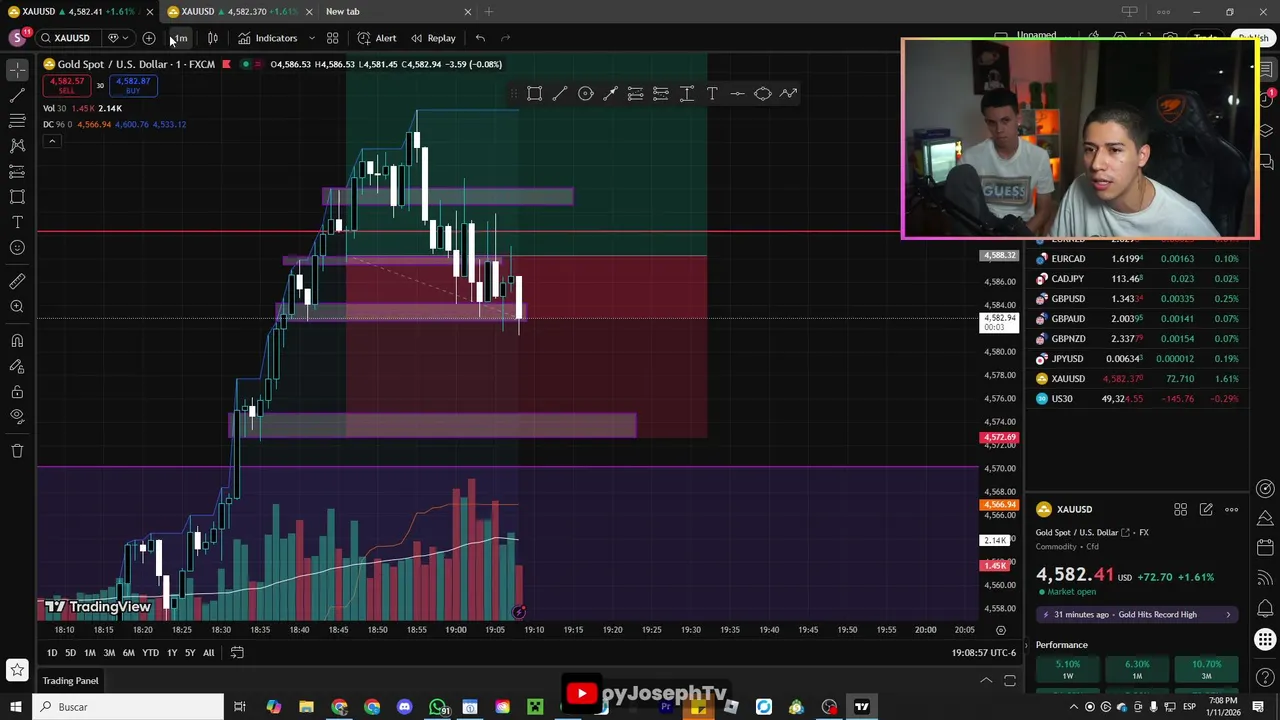The image size is (1280, 720).
Task: Open the forecasting and measurement tools
Action: pyautogui.click(x=17, y=172)
